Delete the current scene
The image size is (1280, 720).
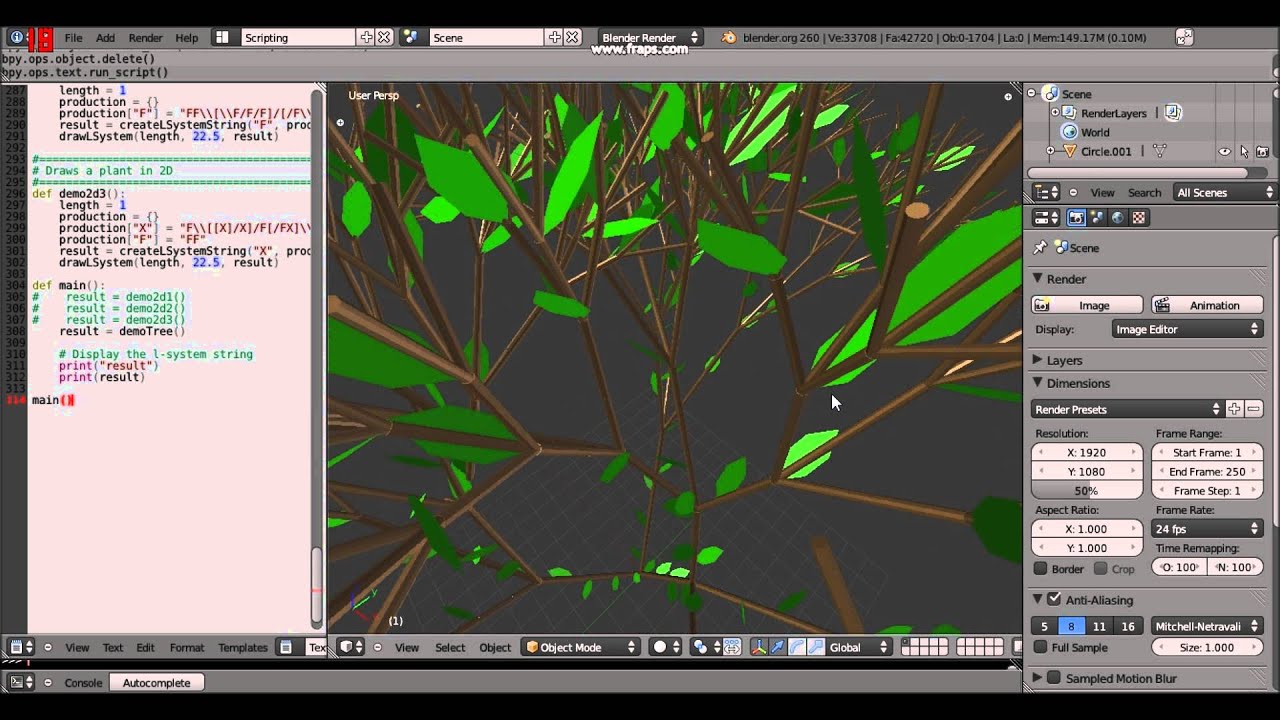(572, 37)
